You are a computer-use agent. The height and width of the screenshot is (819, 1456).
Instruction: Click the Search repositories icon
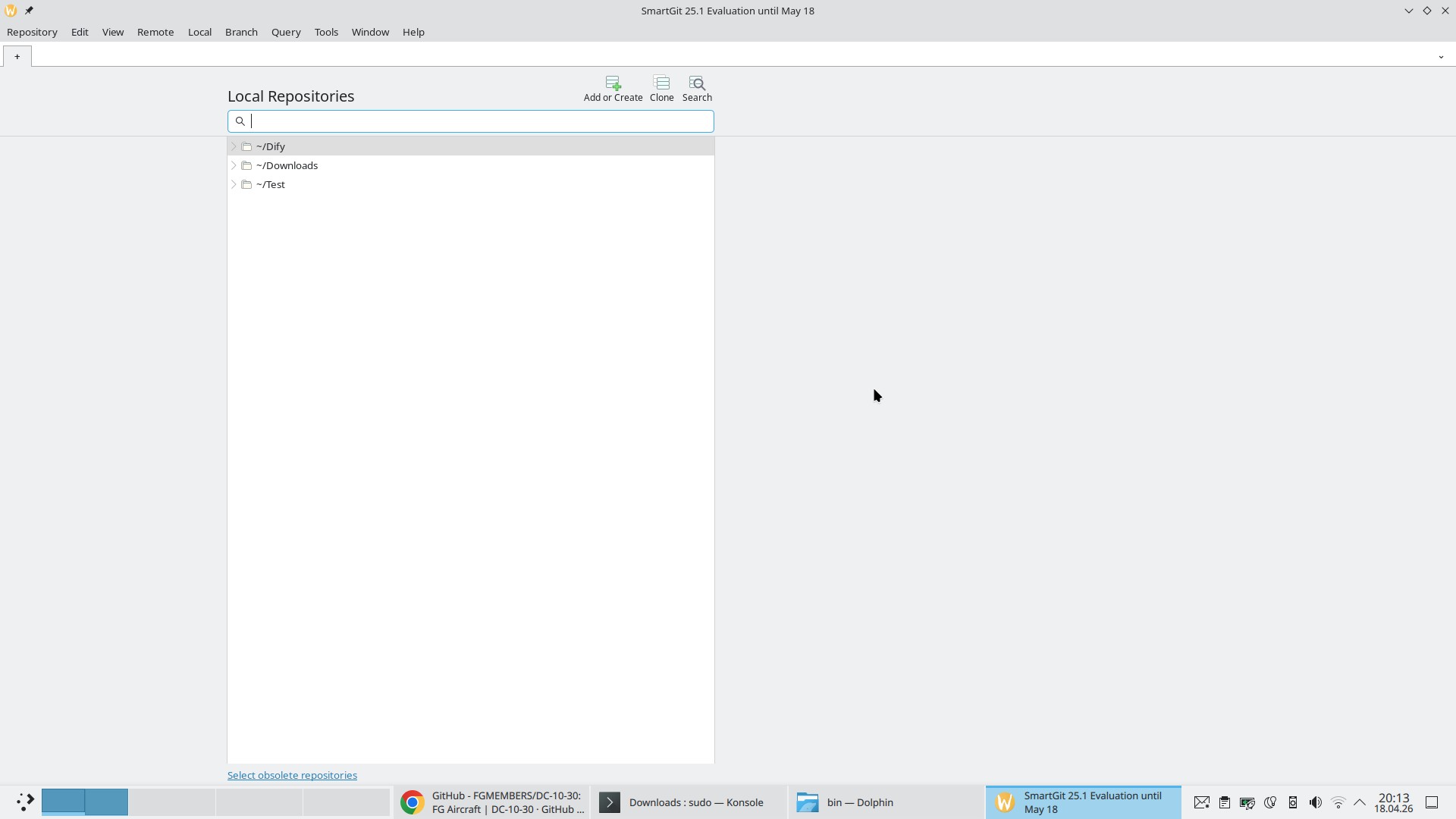point(697,88)
